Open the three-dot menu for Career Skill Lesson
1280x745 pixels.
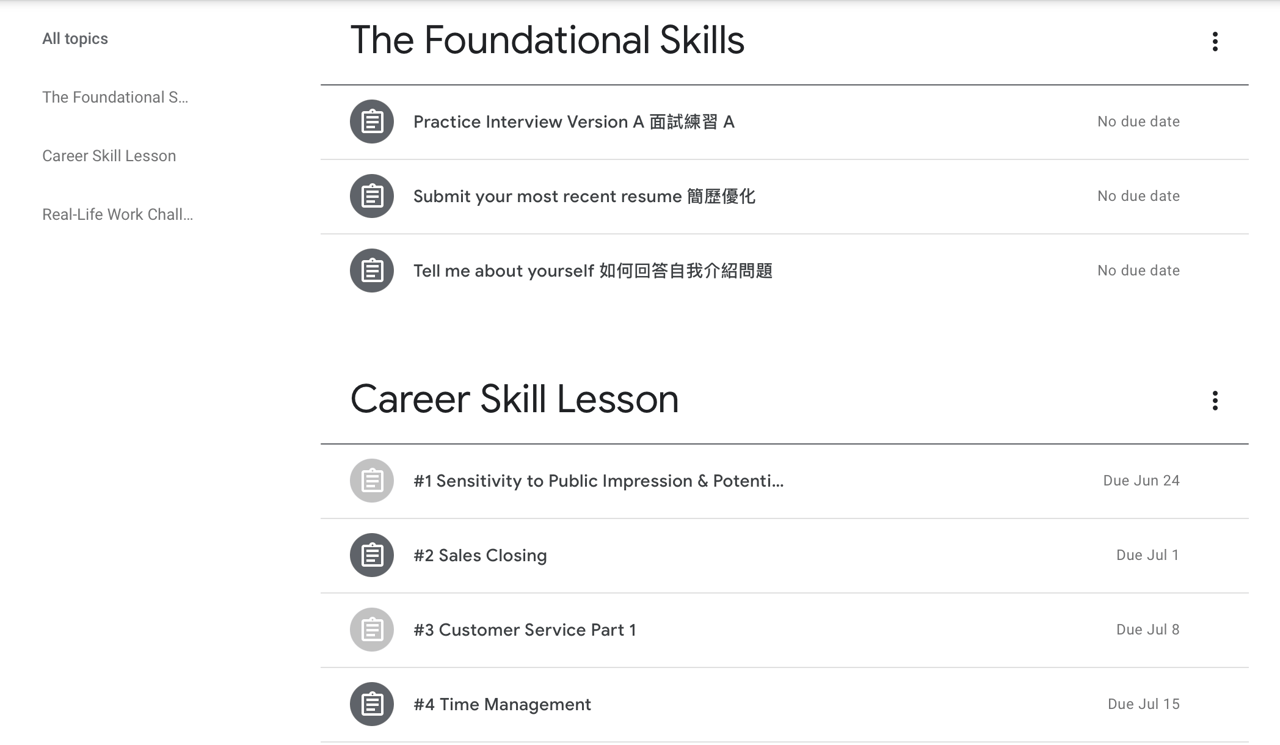pyautogui.click(x=1214, y=400)
